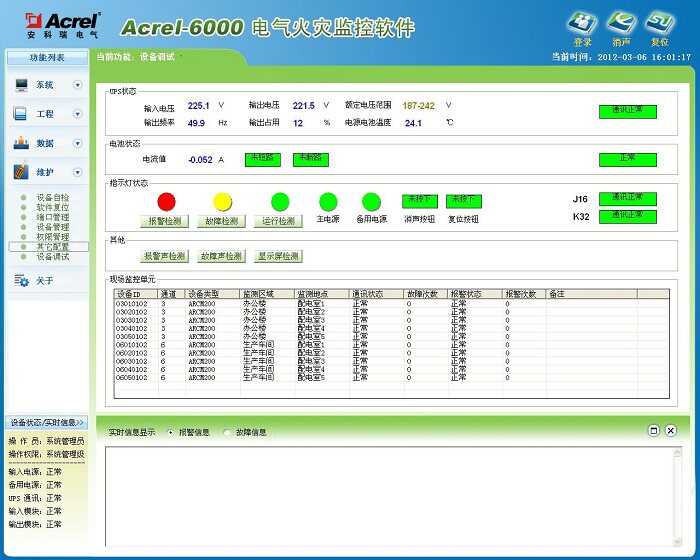
Task: Click the J16 通讯正常 status box
Action: click(628, 199)
